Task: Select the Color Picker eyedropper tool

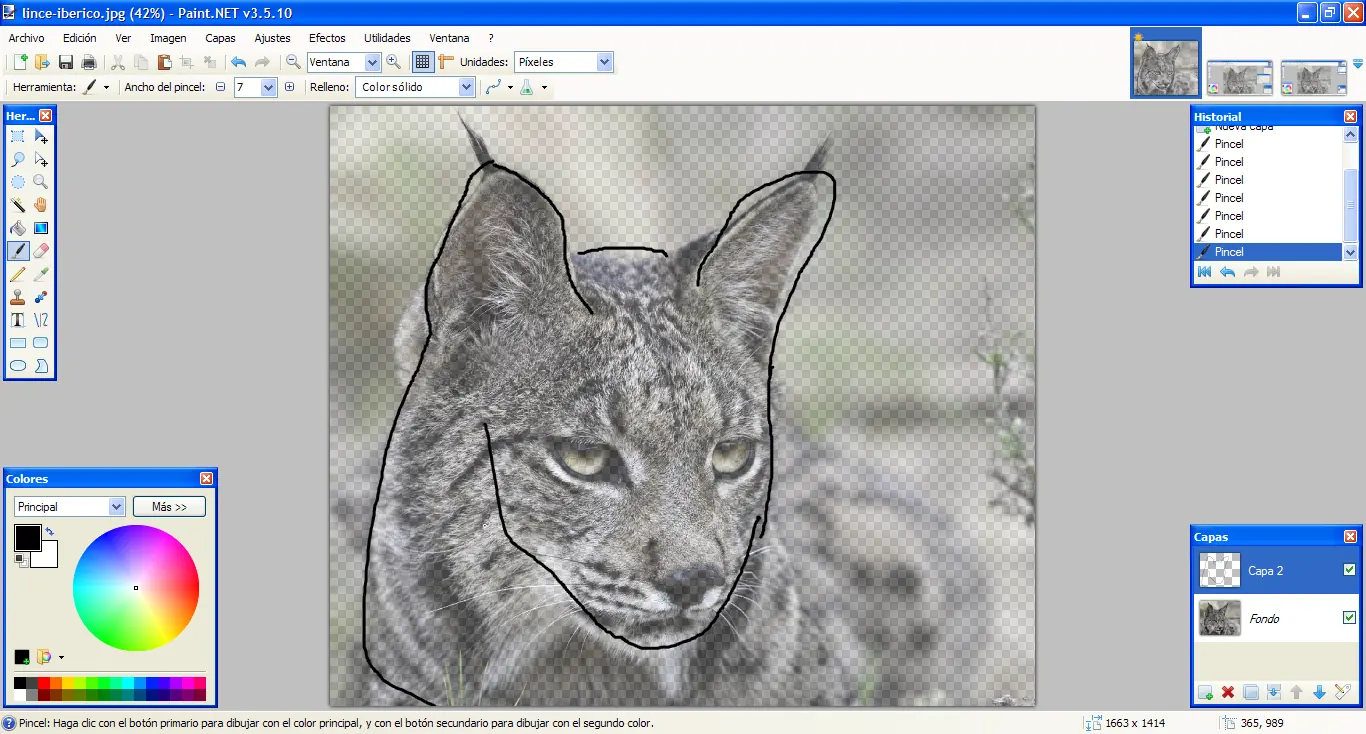Action: [x=41, y=274]
